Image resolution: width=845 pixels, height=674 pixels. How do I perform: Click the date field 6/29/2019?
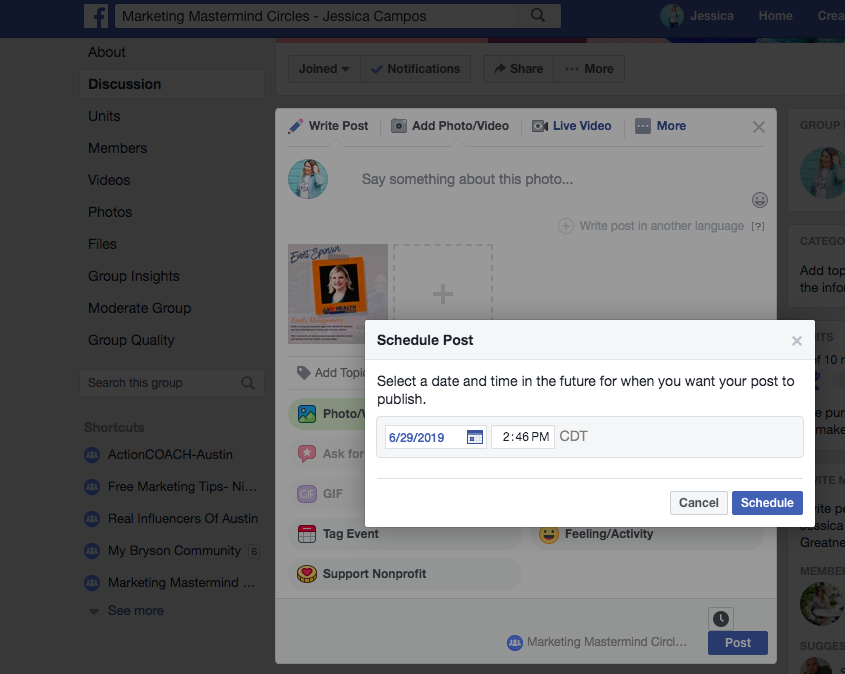pos(435,437)
